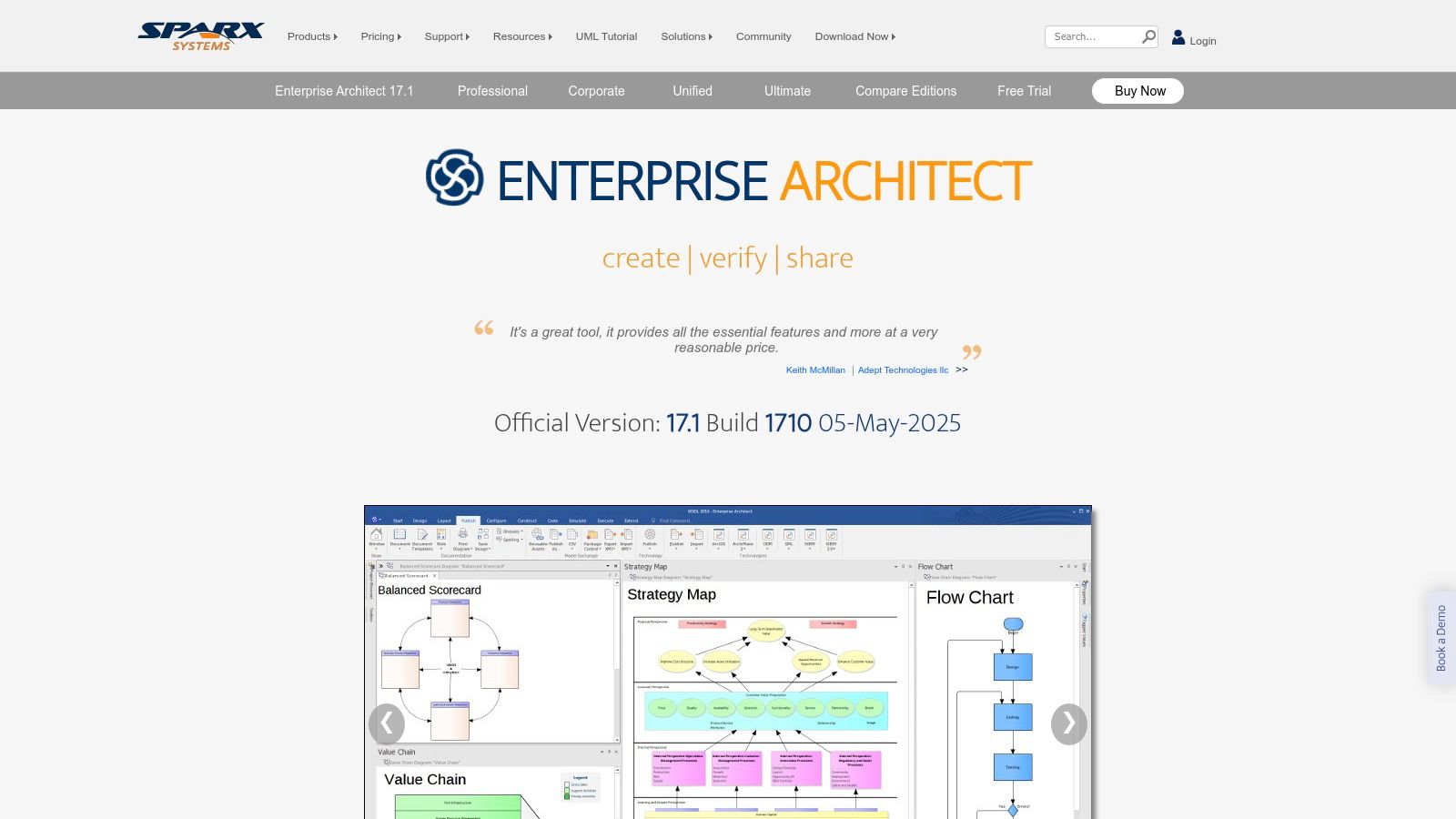The height and width of the screenshot is (819, 1456).
Task: Expand the Resources menu
Action: pyautogui.click(x=522, y=36)
